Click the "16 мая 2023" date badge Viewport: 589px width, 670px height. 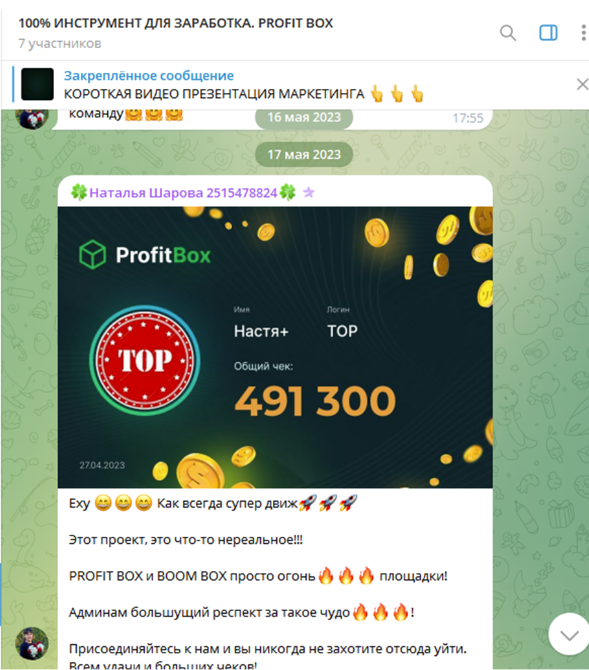[x=304, y=118]
